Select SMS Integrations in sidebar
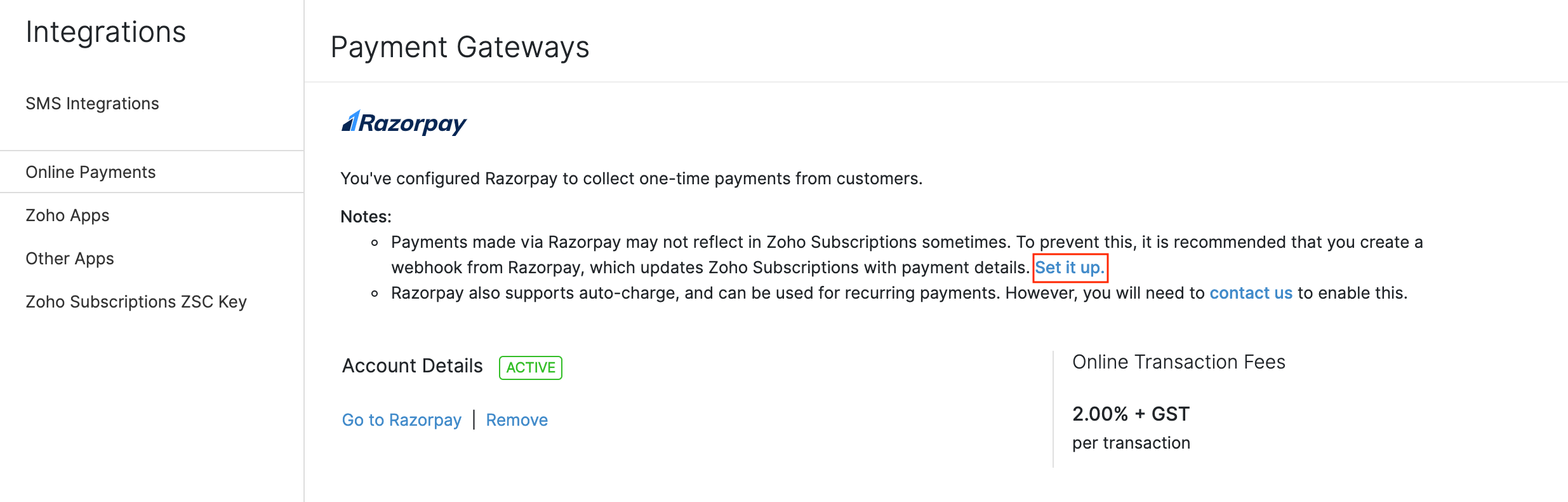This screenshot has height=502, width=1568. point(92,103)
